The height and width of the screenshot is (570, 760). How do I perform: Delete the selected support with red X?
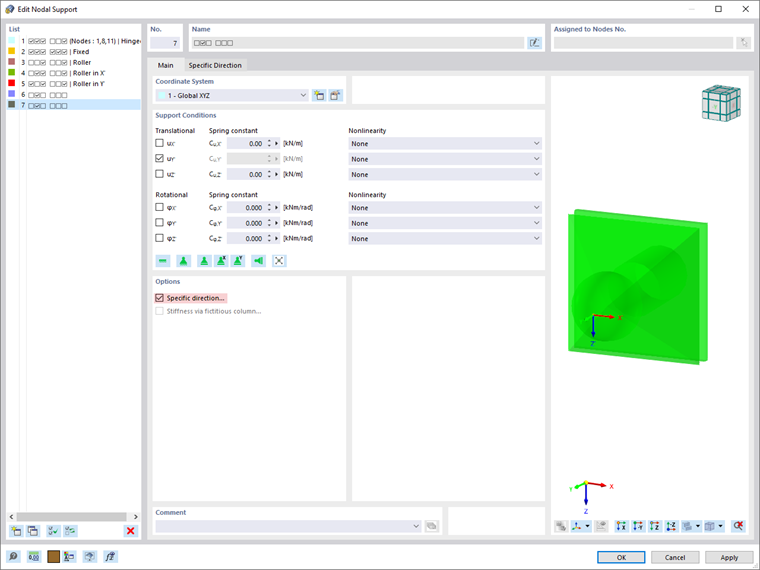coord(130,531)
